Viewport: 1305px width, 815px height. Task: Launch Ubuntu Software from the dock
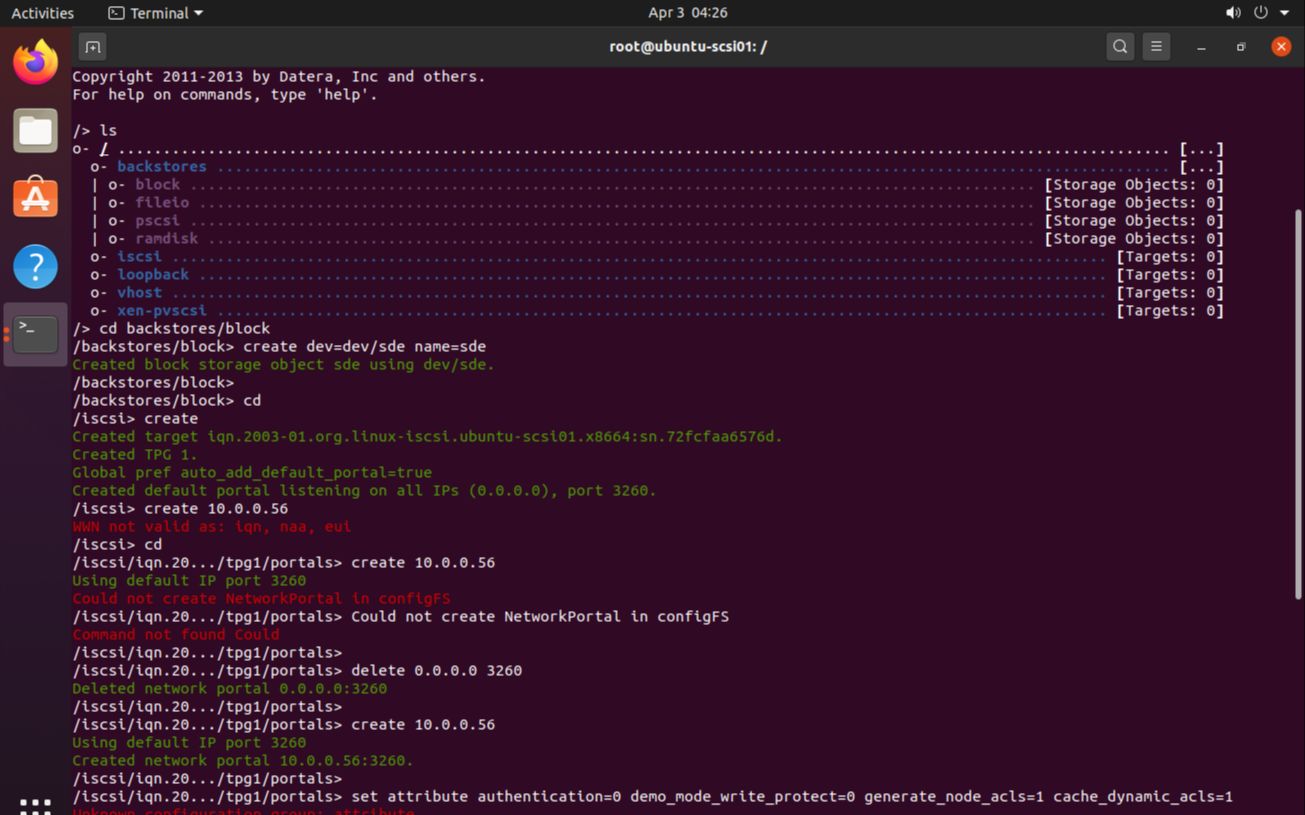(35, 198)
